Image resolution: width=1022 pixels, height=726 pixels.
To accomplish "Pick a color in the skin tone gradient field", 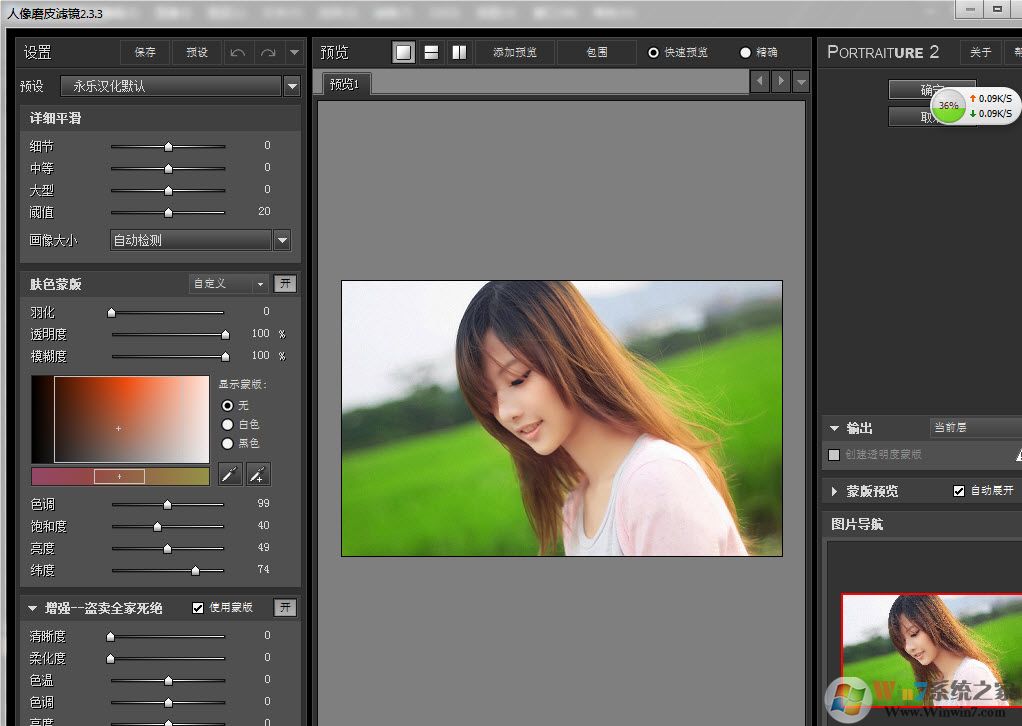I will pyautogui.click(x=119, y=427).
